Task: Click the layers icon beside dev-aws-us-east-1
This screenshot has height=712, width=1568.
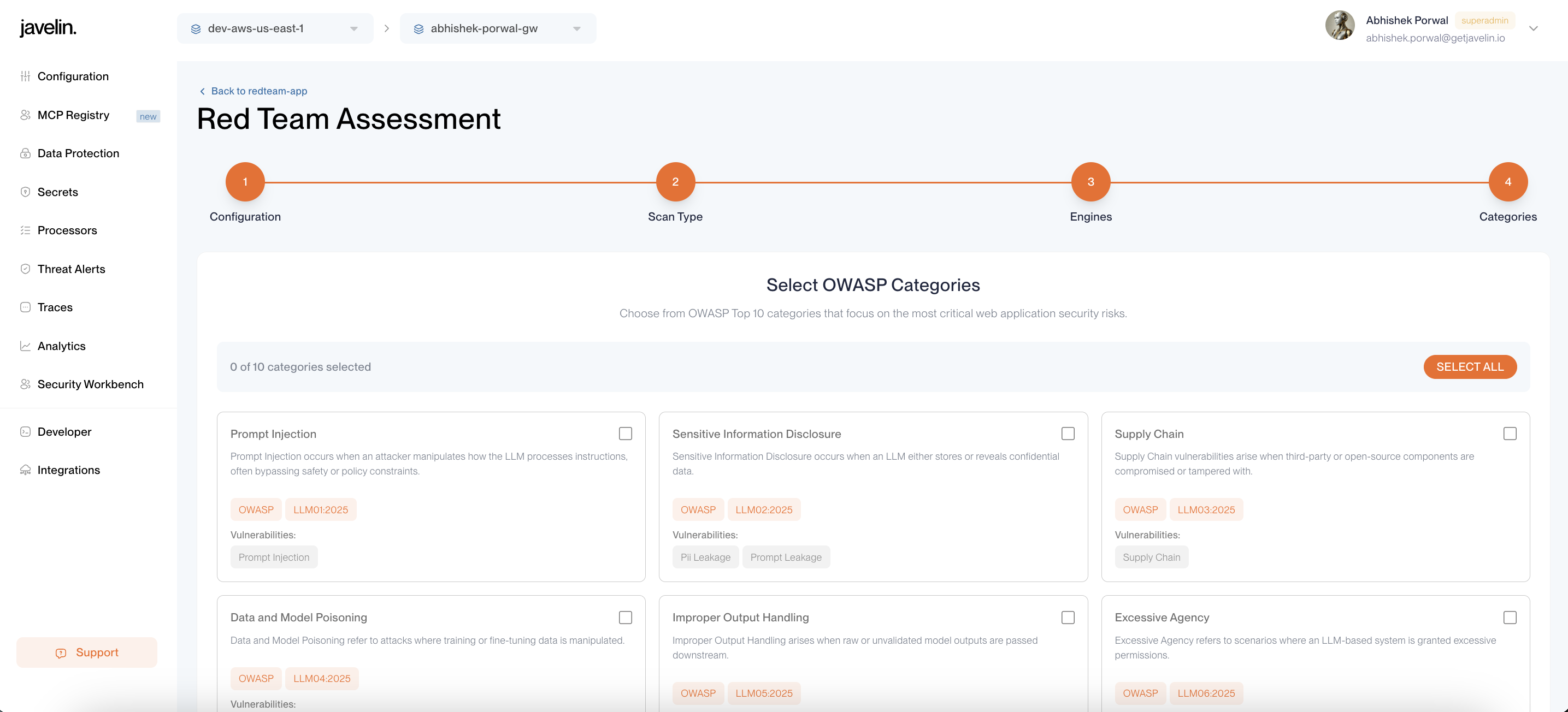Action: tap(196, 28)
